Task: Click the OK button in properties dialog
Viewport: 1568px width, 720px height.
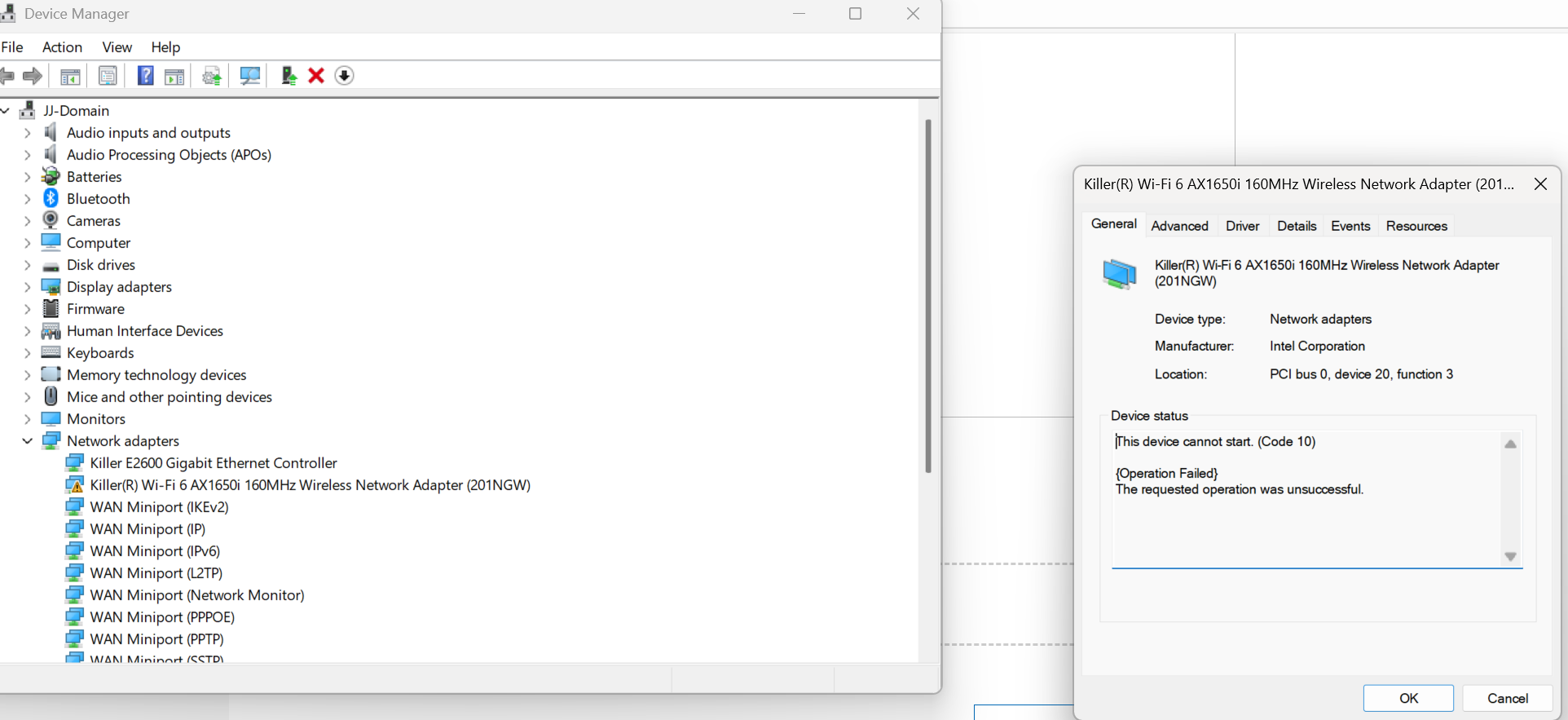Action: pos(1407,698)
